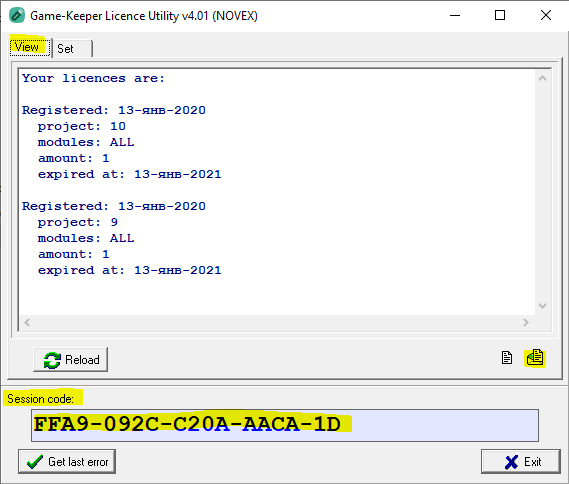This screenshot has width=569, height=484.
Task: Exit the licence utility
Action: pos(521,462)
